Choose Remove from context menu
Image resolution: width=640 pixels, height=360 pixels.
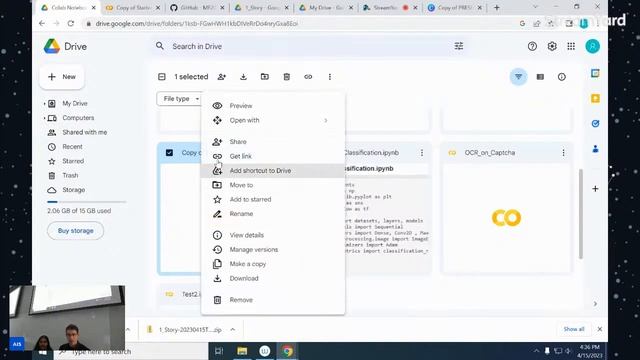[x=273, y=300]
